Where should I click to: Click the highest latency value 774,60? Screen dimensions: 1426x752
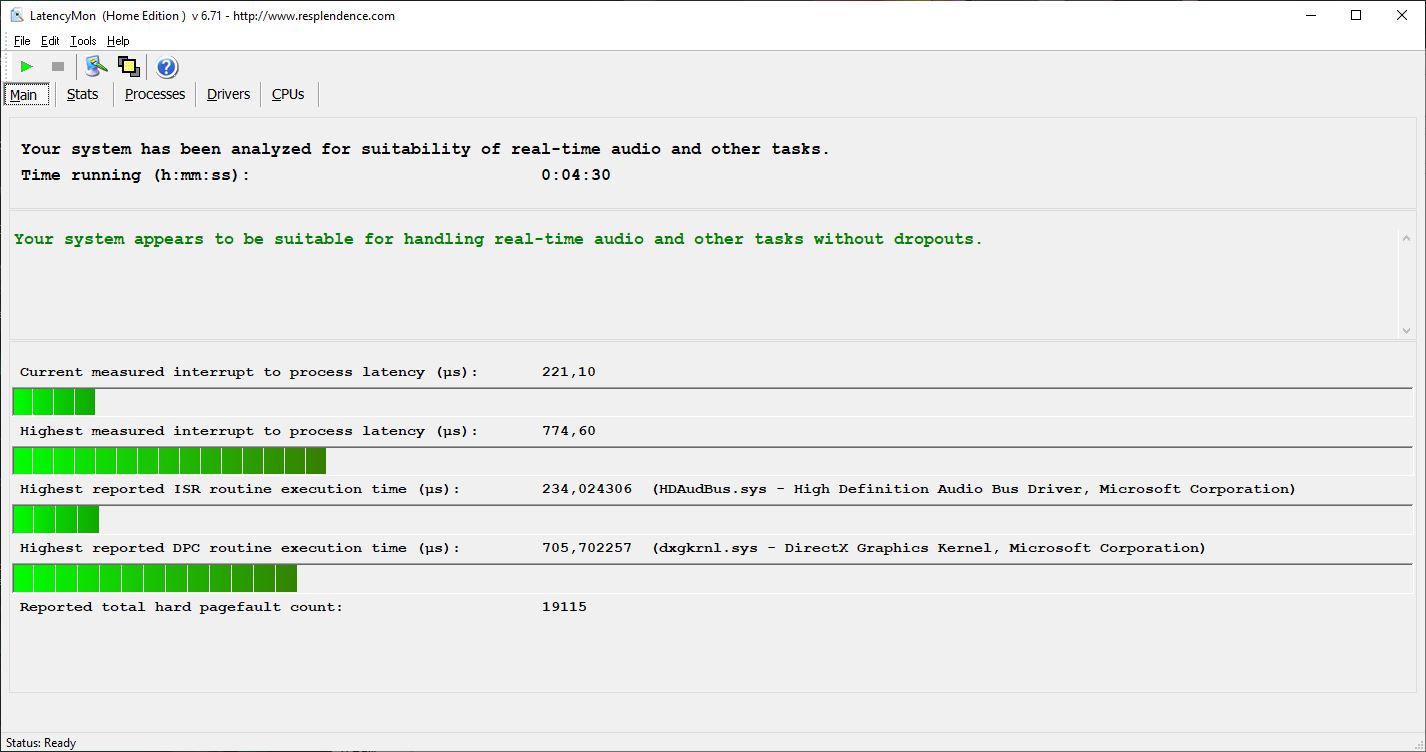[x=569, y=431]
